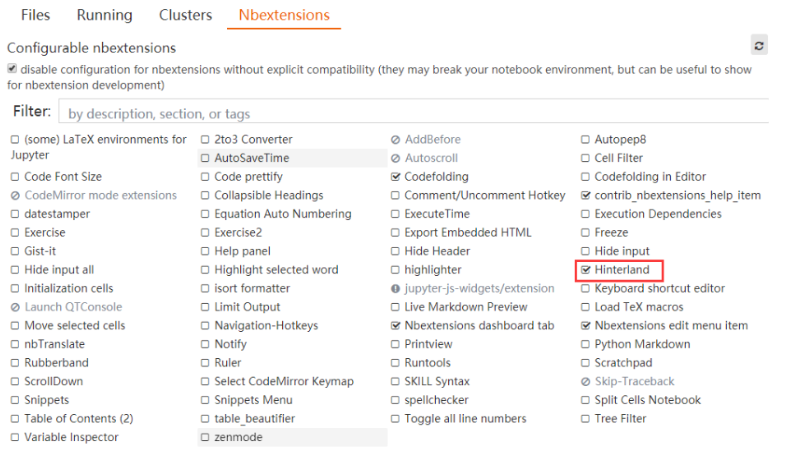The image size is (797, 451).
Task: Enable the Autopep8 extension
Action: [586, 140]
